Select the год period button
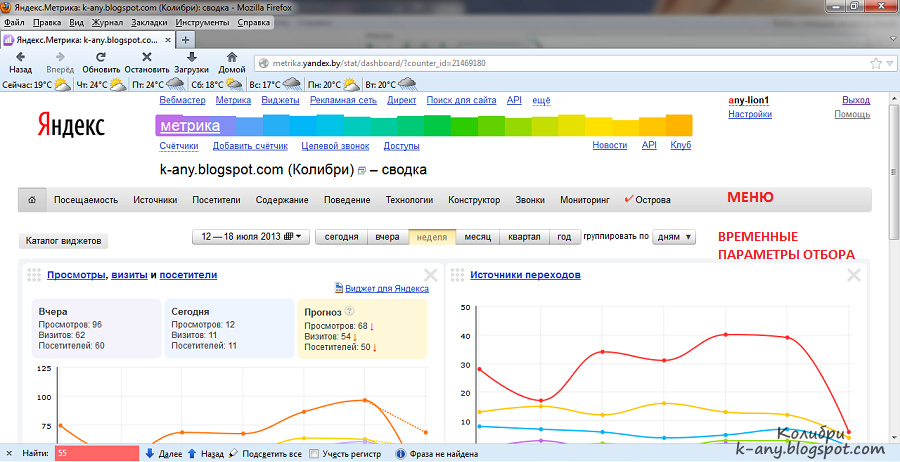The height and width of the screenshot is (462, 900). [x=564, y=236]
